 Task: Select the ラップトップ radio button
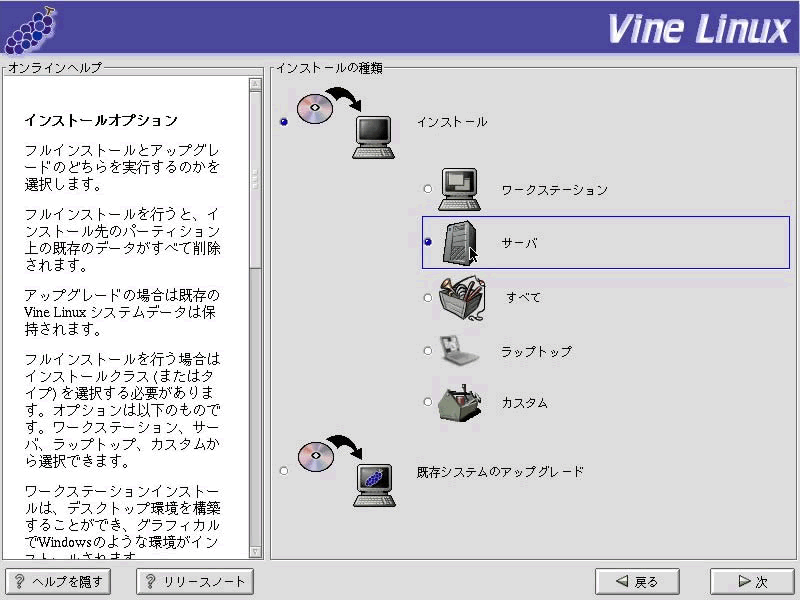[x=428, y=351]
